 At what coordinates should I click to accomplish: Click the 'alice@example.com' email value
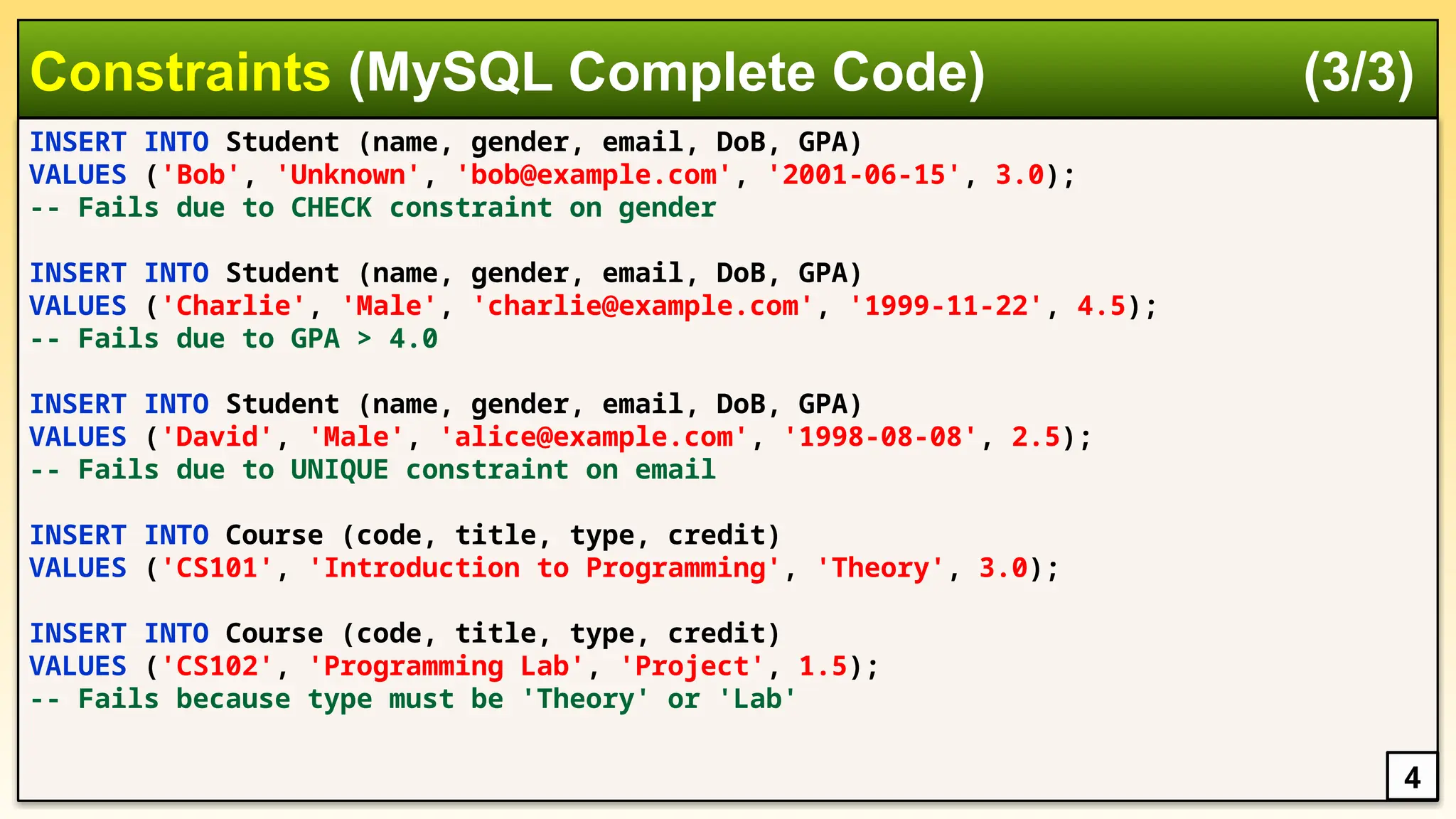click(x=594, y=437)
